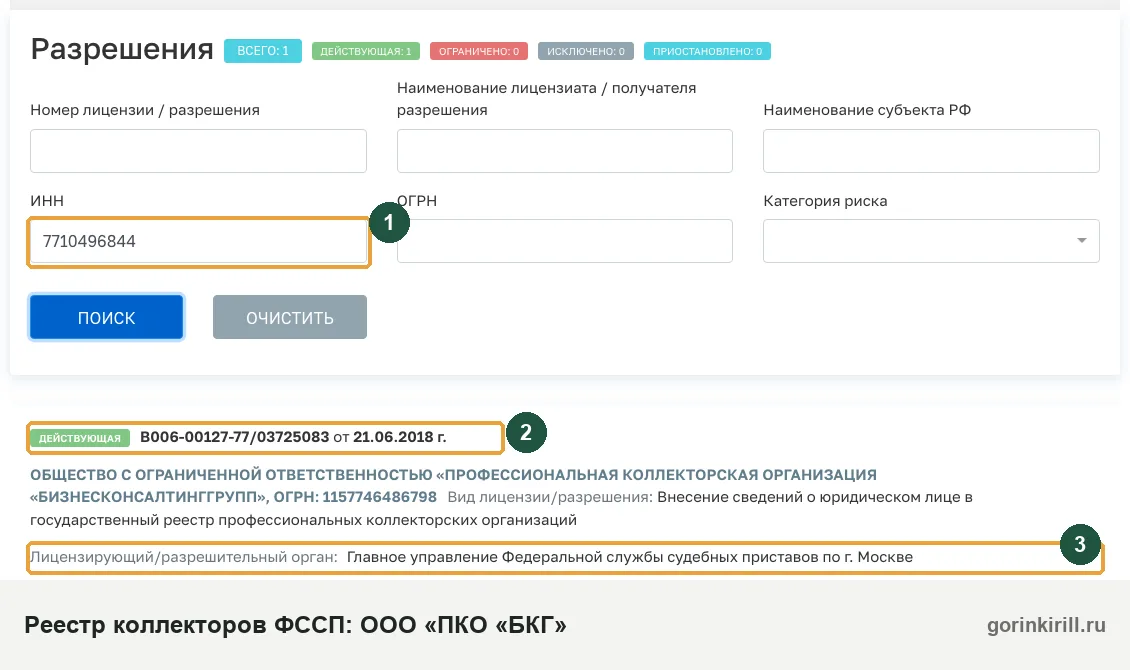Click the green ДЕЙСТВУЮЩАЯ status label in result
The image size is (1130, 670).
coord(80,438)
